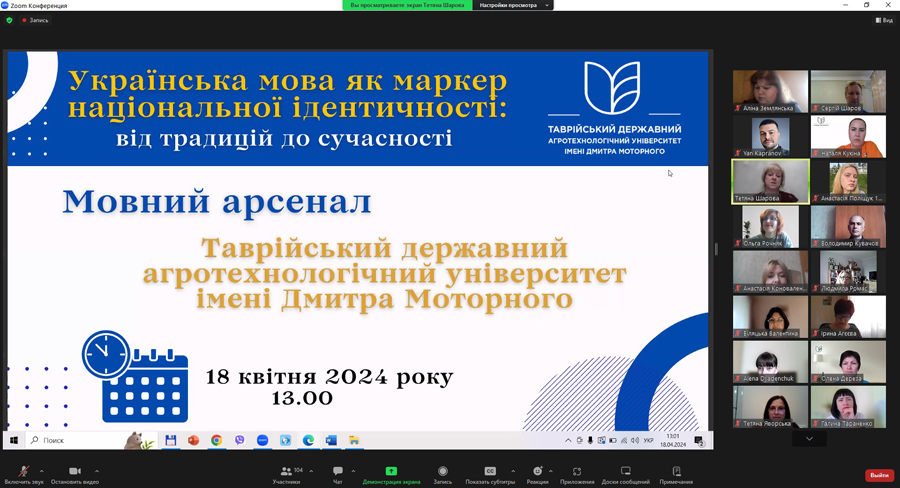This screenshot has height=488, width=900.
Task: Click green Демонстрация экрана share button
Action: (391, 475)
